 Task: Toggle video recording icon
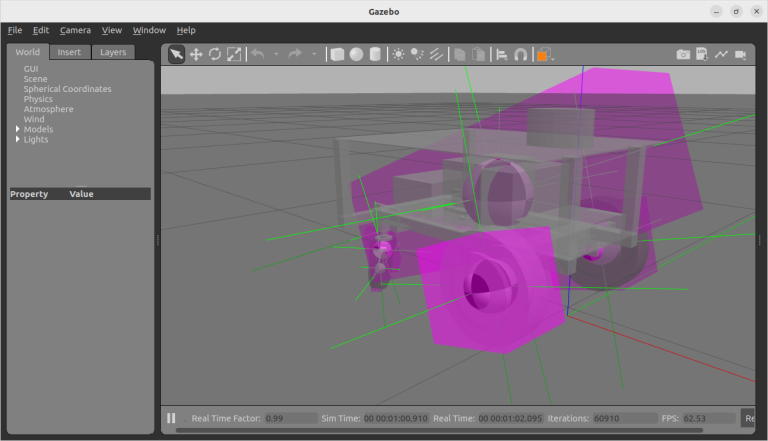tap(740, 54)
